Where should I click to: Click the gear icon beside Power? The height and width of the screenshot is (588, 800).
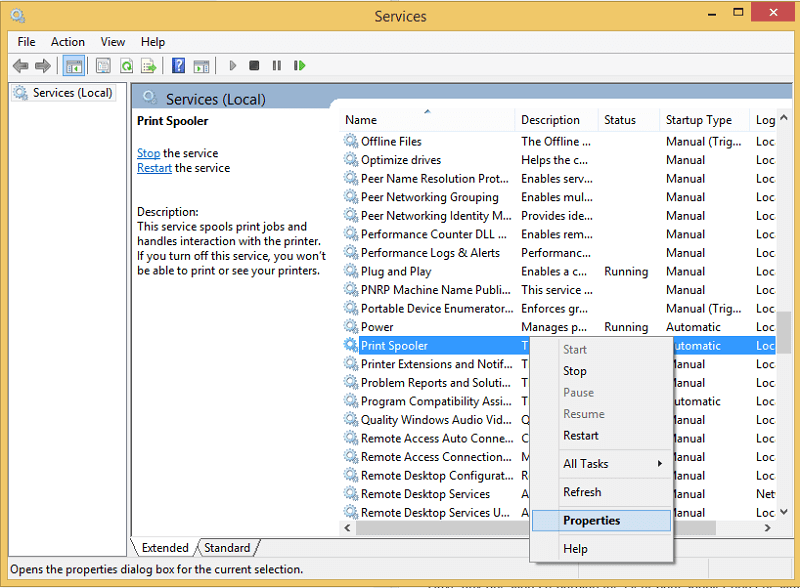click(x=351, y=327)
